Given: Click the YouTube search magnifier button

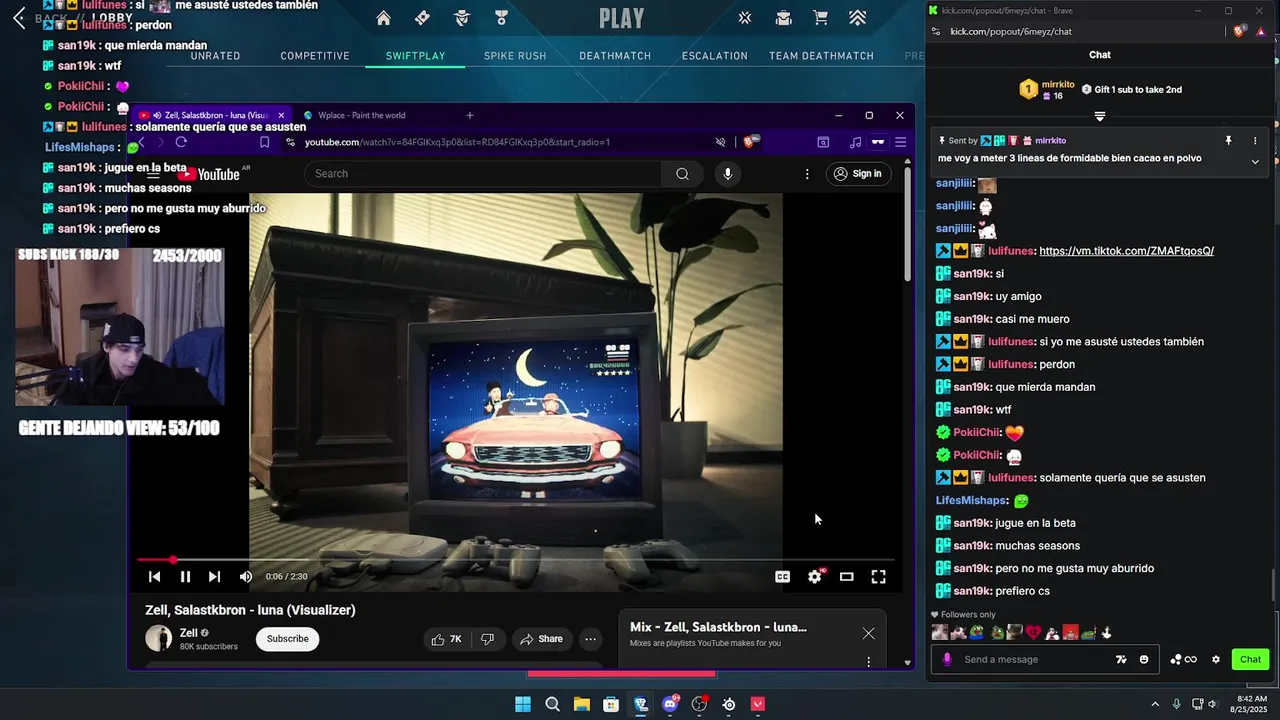Looking at the screenshot, I should [682, 174].
